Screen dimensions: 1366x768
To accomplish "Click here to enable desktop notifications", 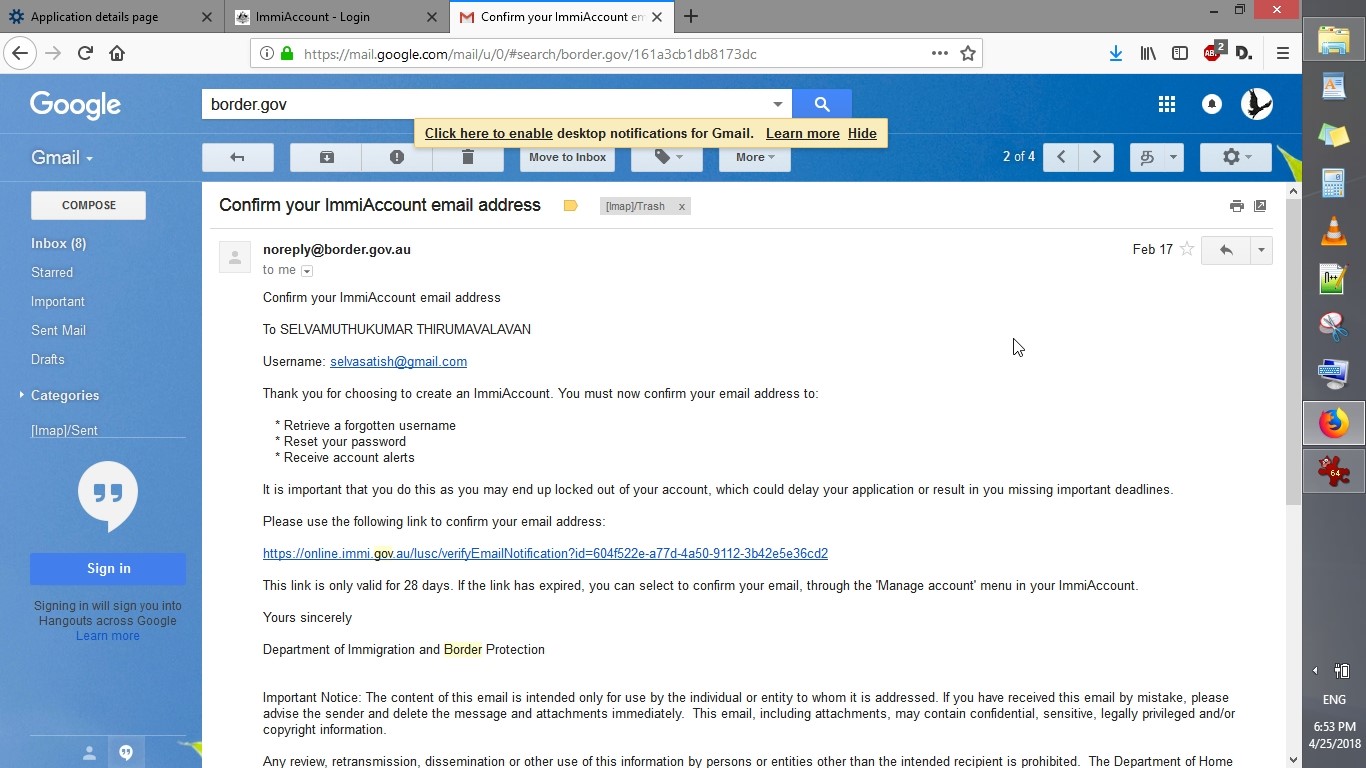I will pyautogui.click(x=489, y=133).
